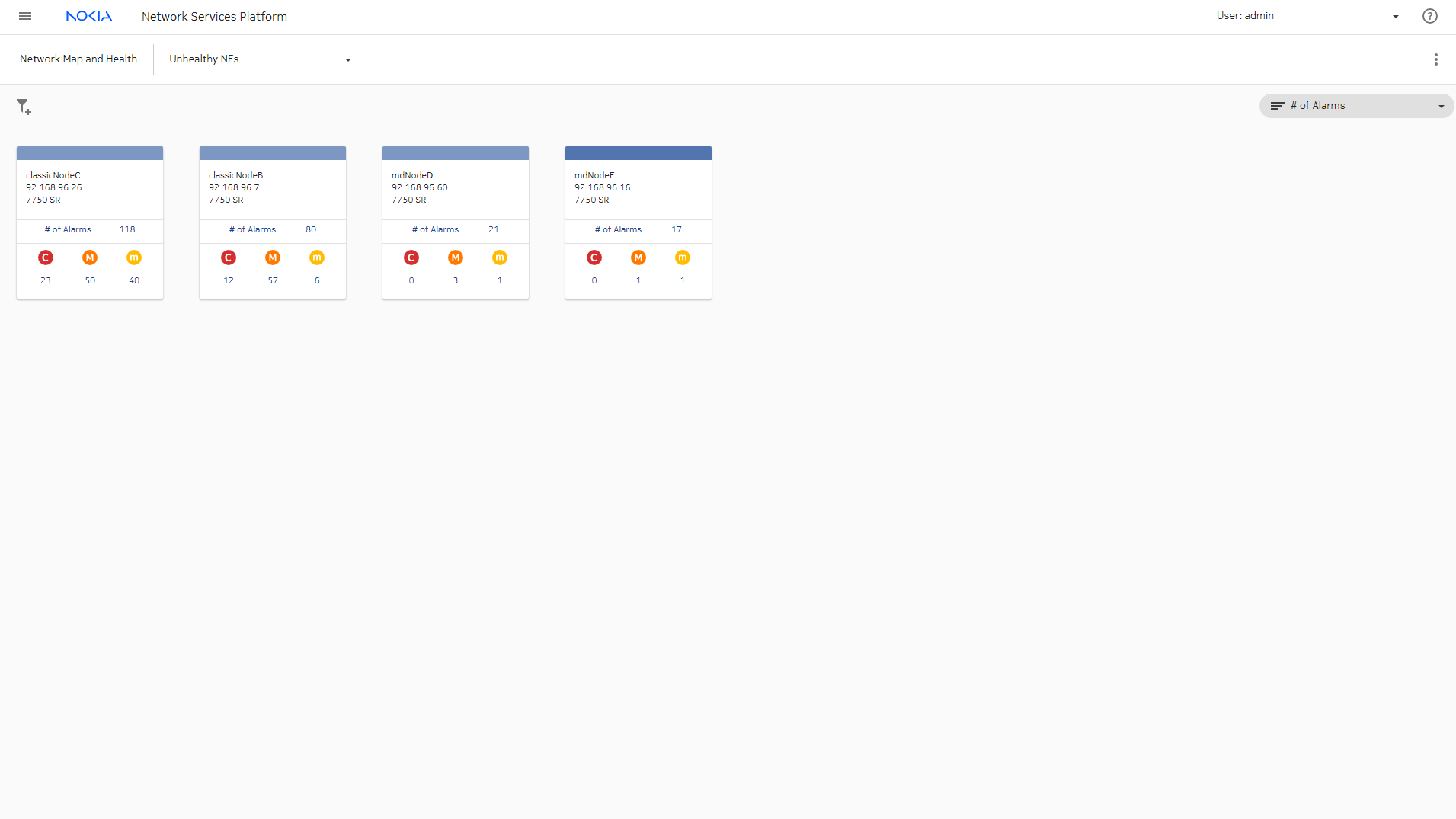This screenshot has height=819, width=1456.
Task: Click the # of Alarms link on classicNodeC
Action: [68, 229]
